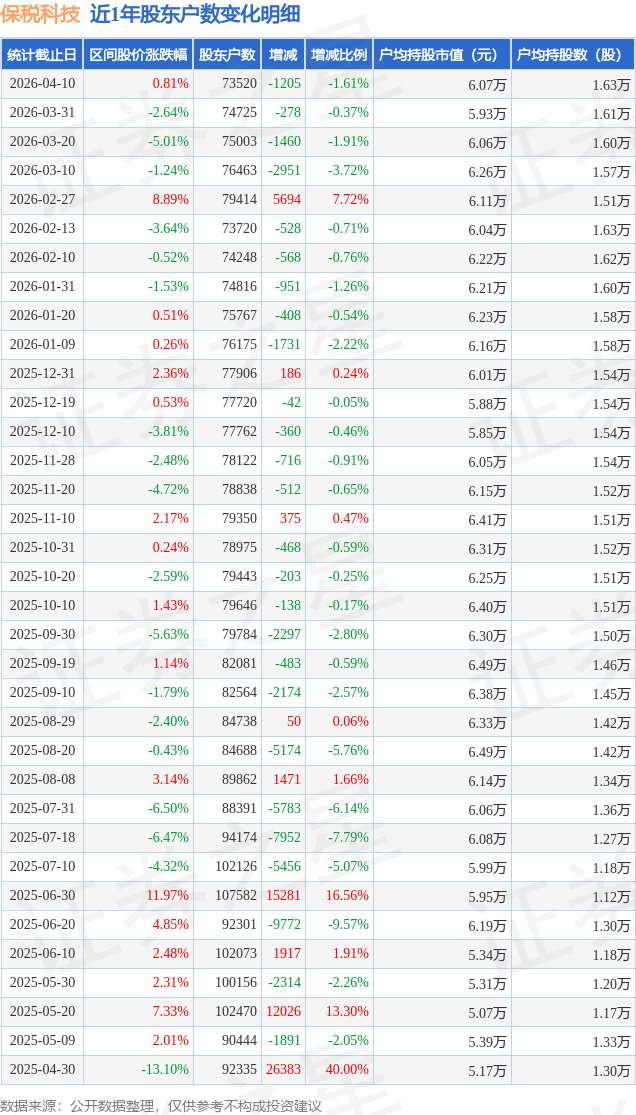
Task: Click the -13.10% price change value
Action: [x=166, y=1070]
